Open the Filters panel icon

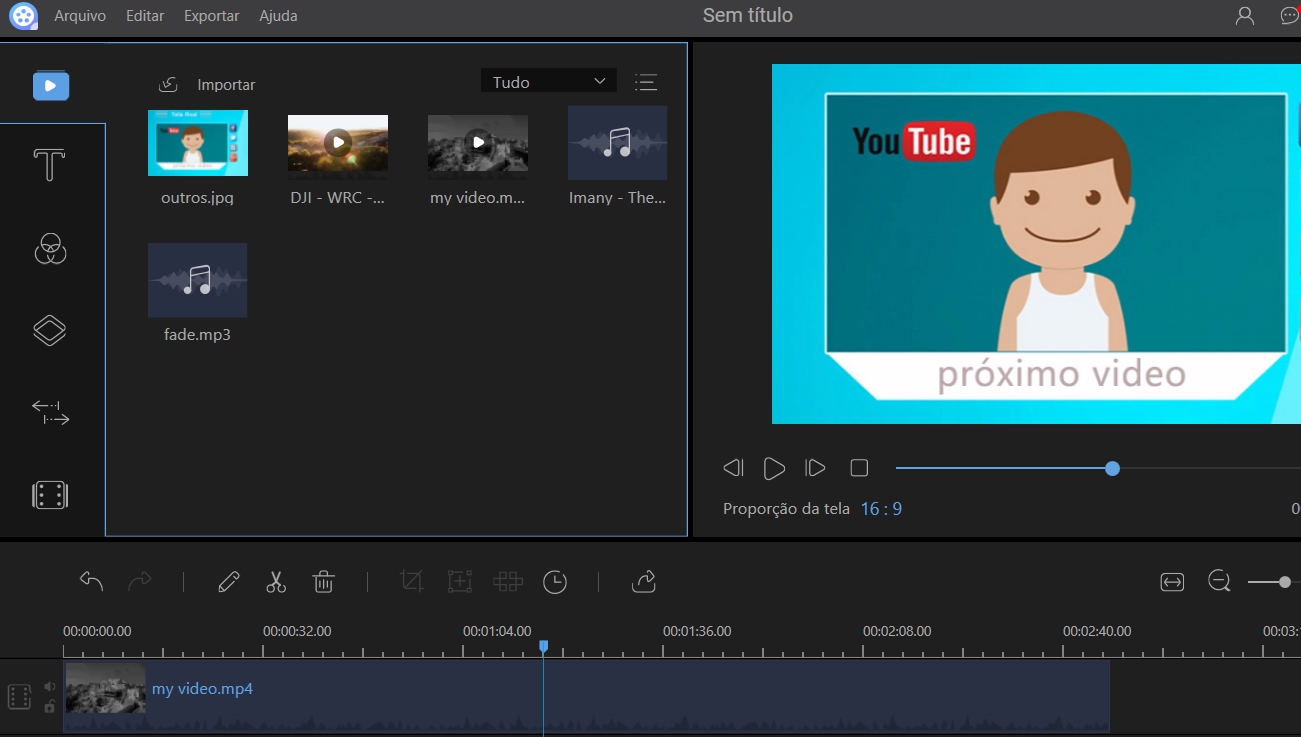[50, 248]
